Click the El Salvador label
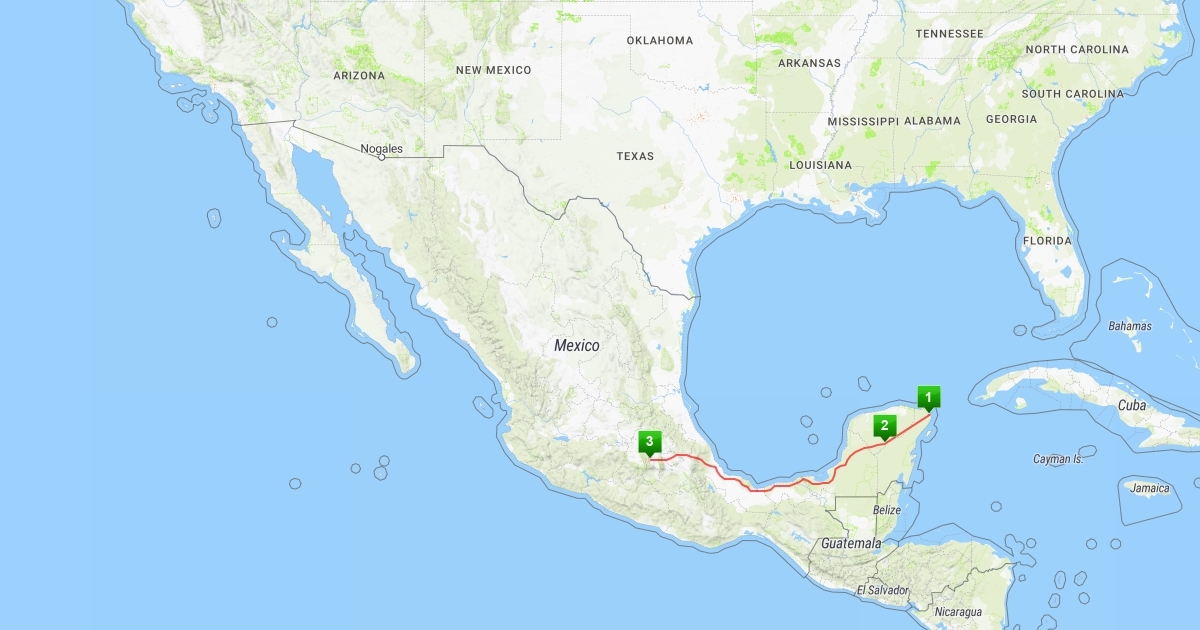 pyautogui.click(x=883, y=590)
